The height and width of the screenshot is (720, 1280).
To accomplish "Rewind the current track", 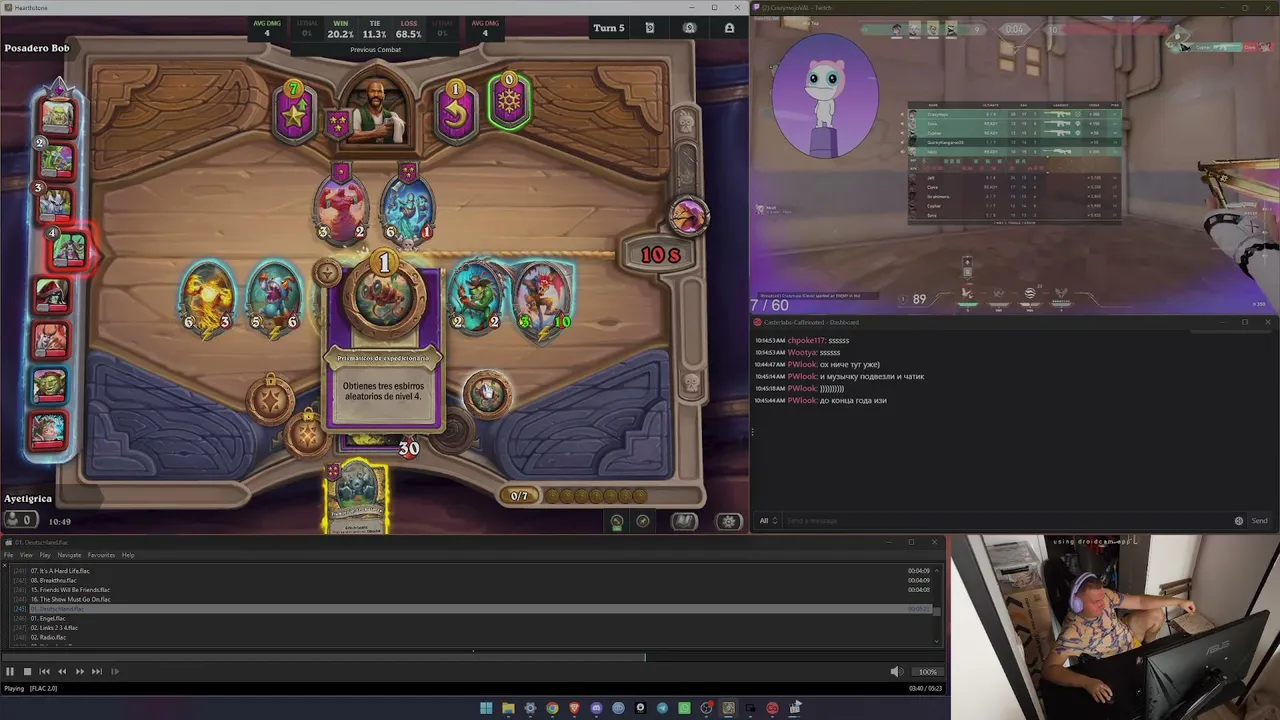I will [x=62, y=672].
